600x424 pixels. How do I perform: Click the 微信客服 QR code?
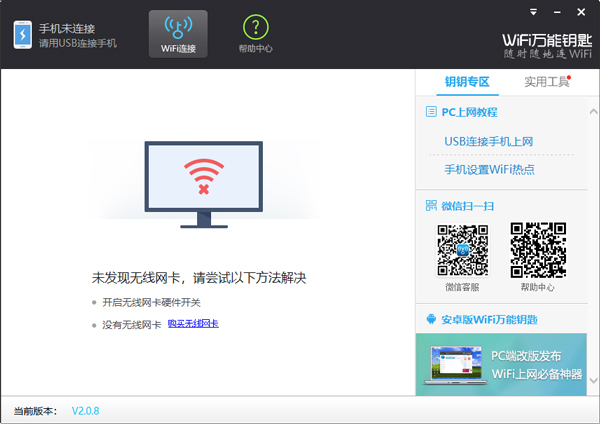(x=462, y=250)
